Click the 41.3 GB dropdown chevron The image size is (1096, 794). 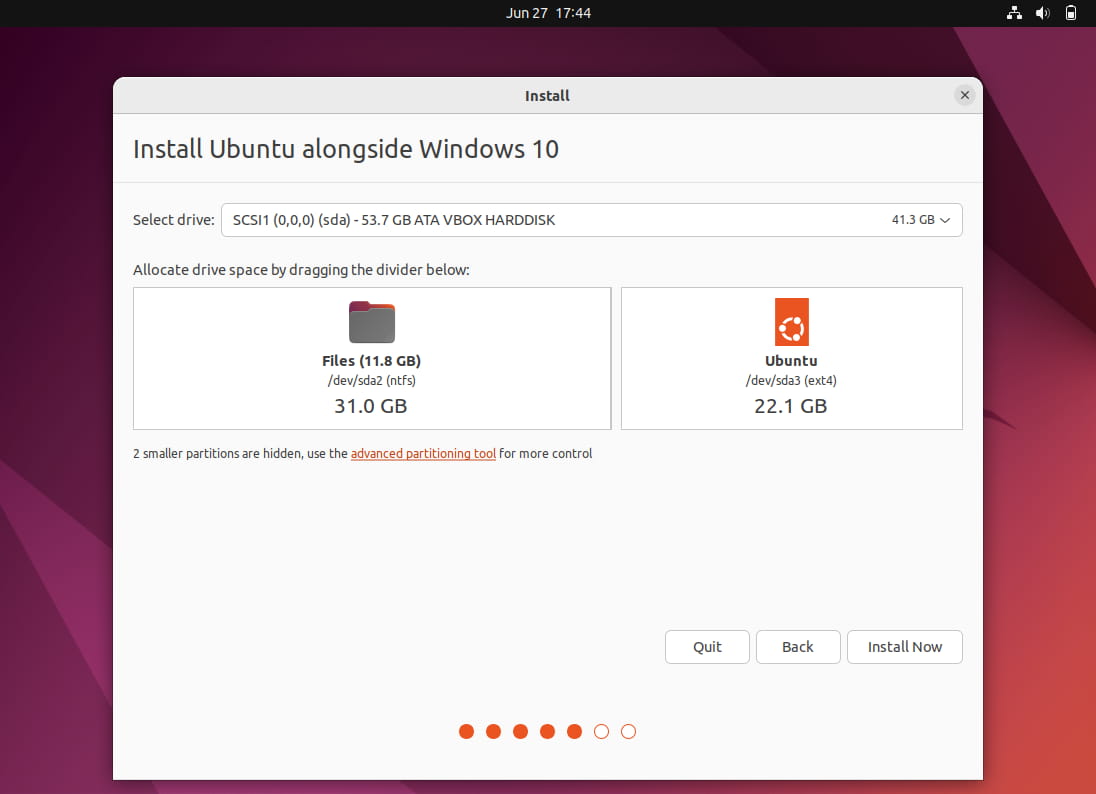(x=945, y=220)
